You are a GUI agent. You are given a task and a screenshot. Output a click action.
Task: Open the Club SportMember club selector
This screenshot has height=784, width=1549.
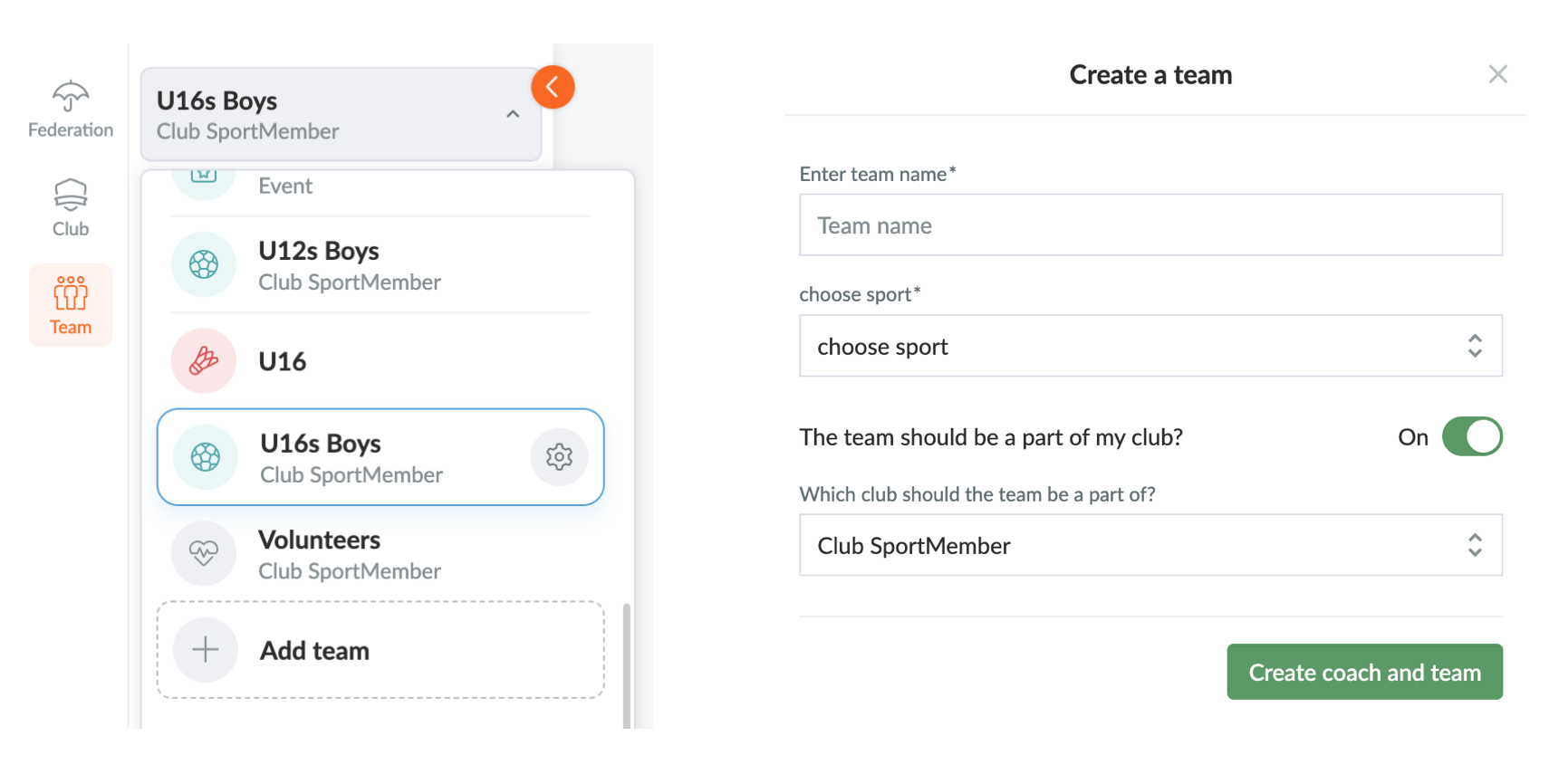coord(1150,545)
